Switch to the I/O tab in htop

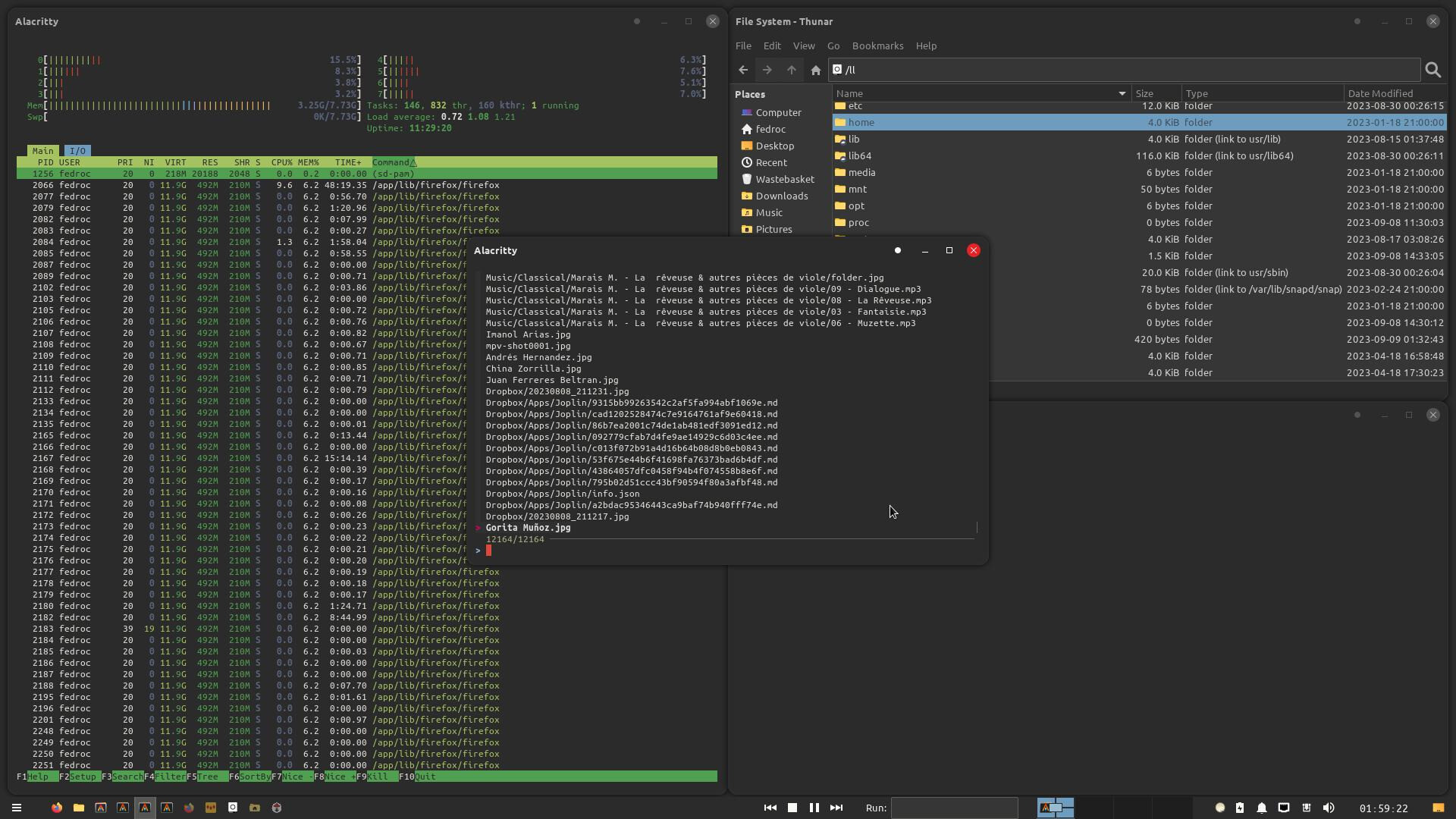[x=77, y=151]
